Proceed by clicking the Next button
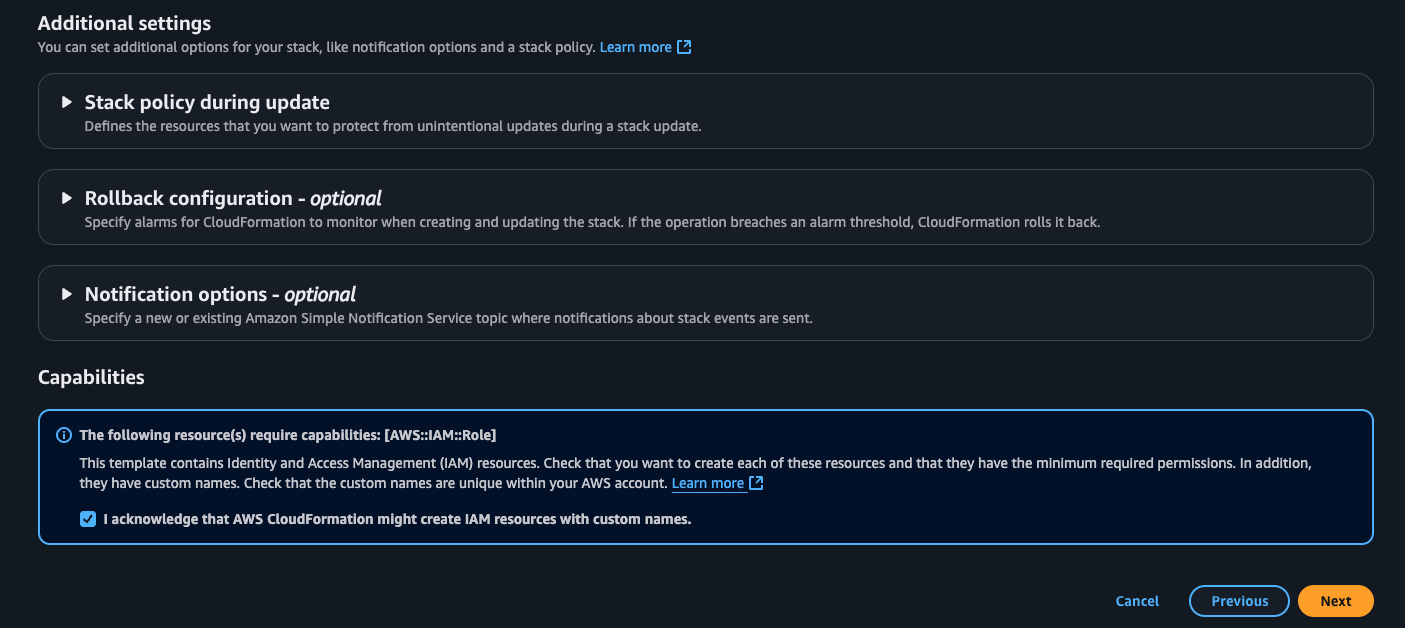Screen dimensions: 1405x628 [x=1335, y=601]
